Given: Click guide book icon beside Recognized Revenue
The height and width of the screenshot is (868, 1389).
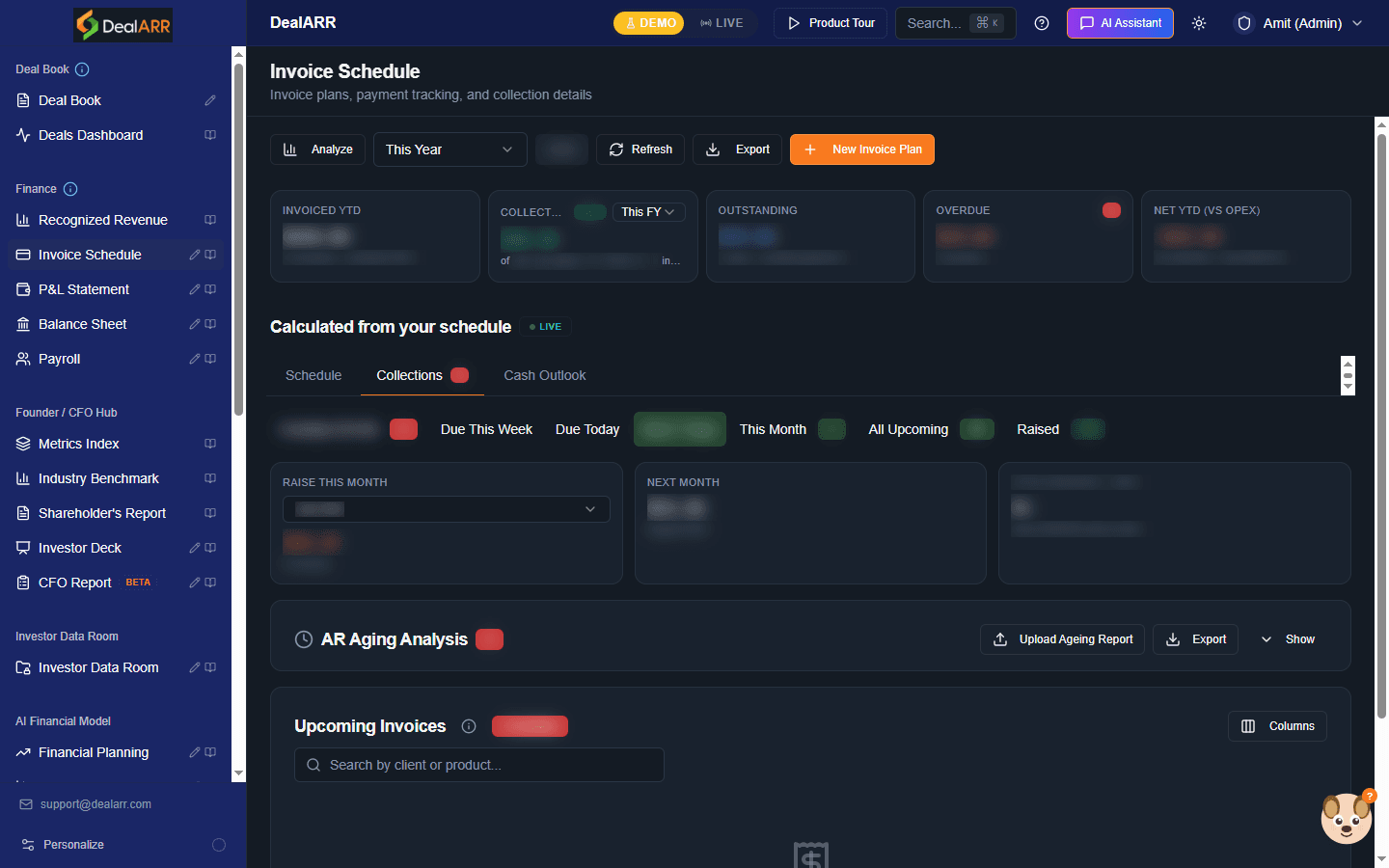Looking at the screenshot, I should point(210,220).
